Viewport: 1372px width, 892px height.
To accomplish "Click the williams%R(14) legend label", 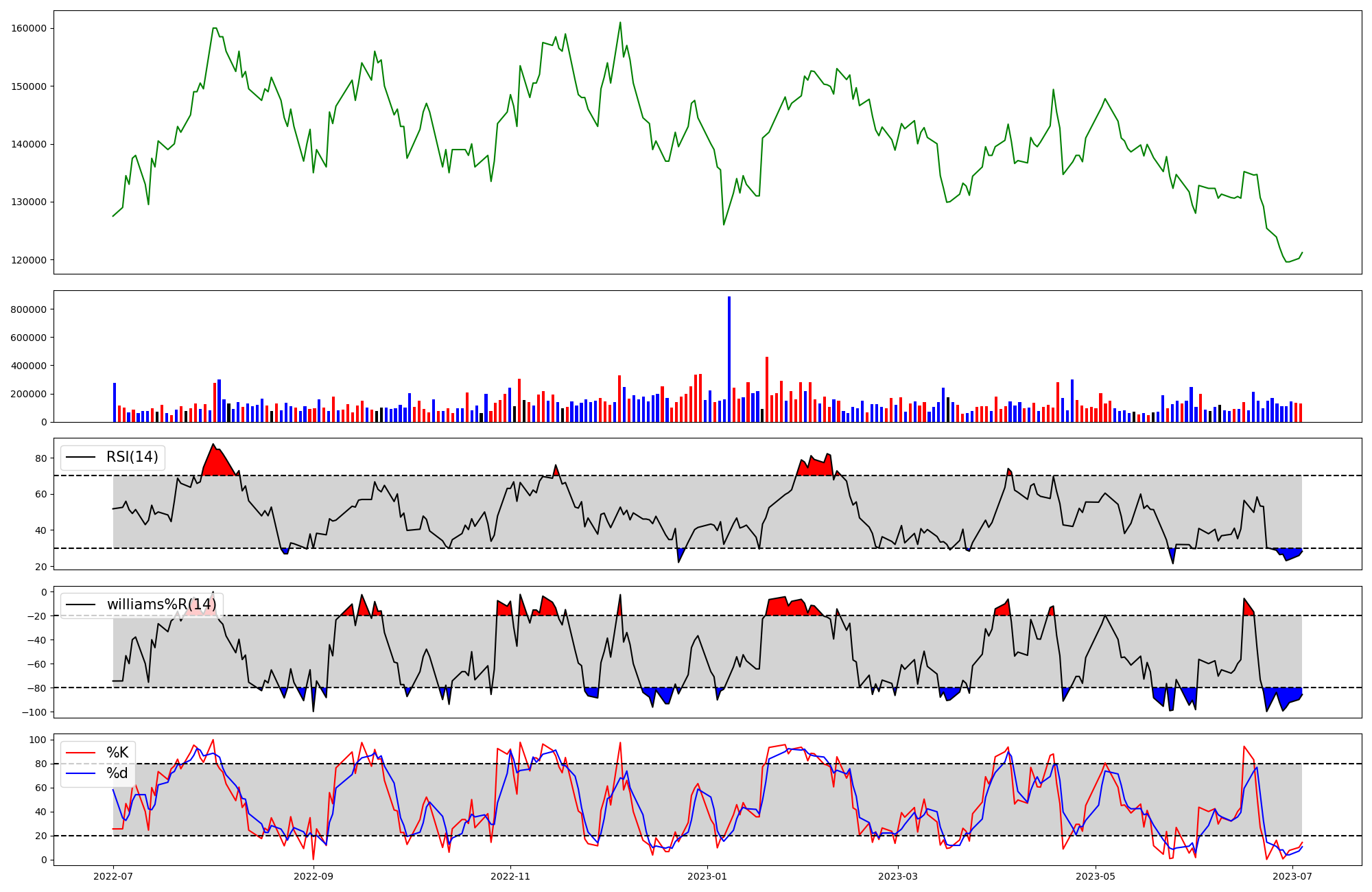I will [161, 605].
